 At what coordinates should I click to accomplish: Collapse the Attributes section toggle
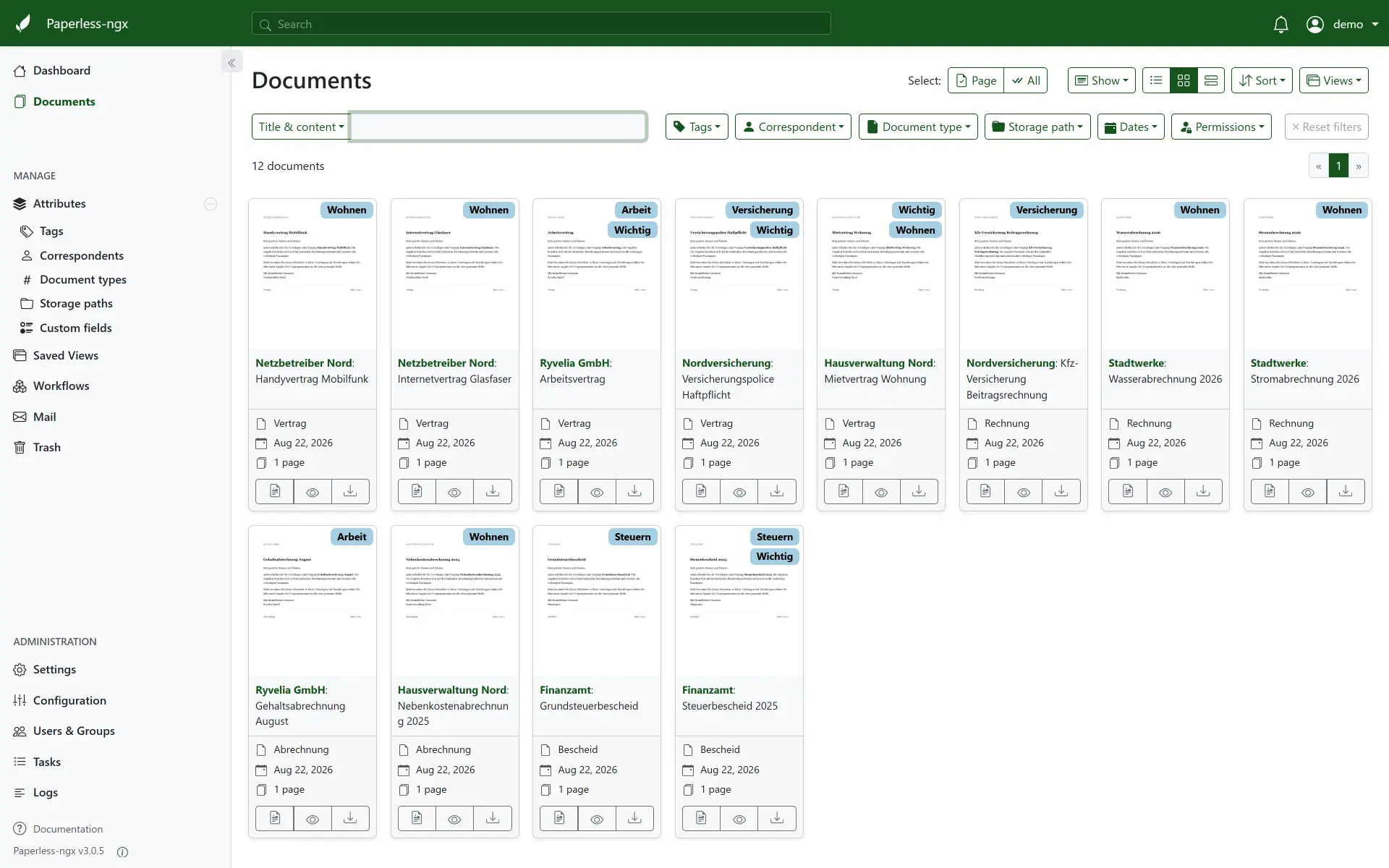coord(211,204)
